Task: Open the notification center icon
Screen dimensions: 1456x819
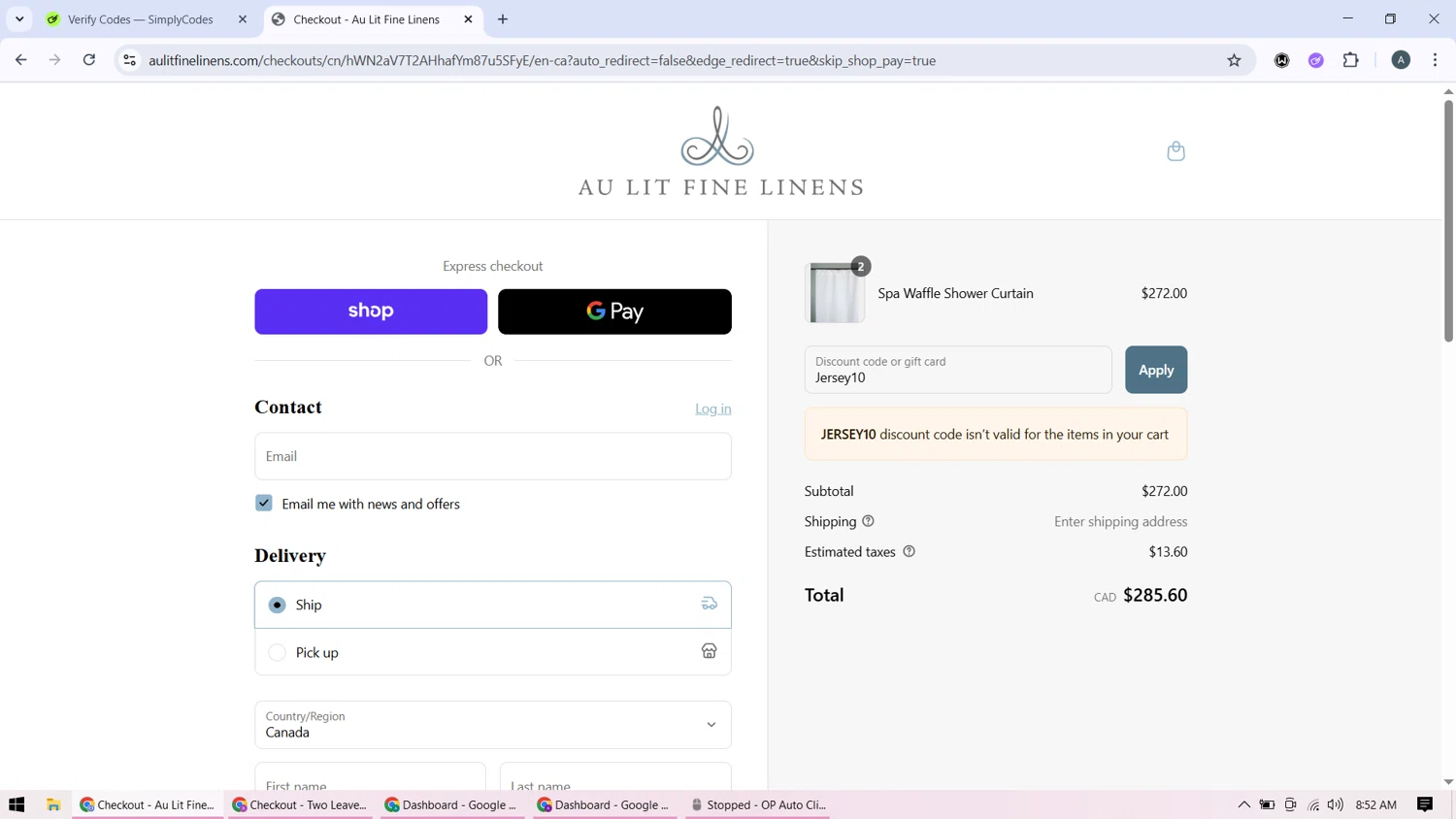Action: [x=1425, y=804]
